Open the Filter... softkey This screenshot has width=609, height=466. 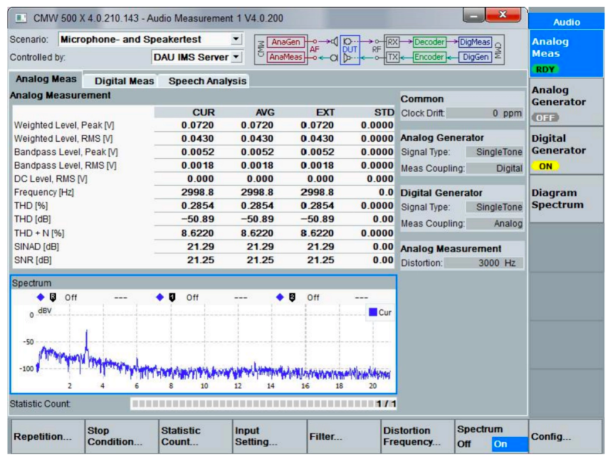pyautogui.click(x=344, y=436)
